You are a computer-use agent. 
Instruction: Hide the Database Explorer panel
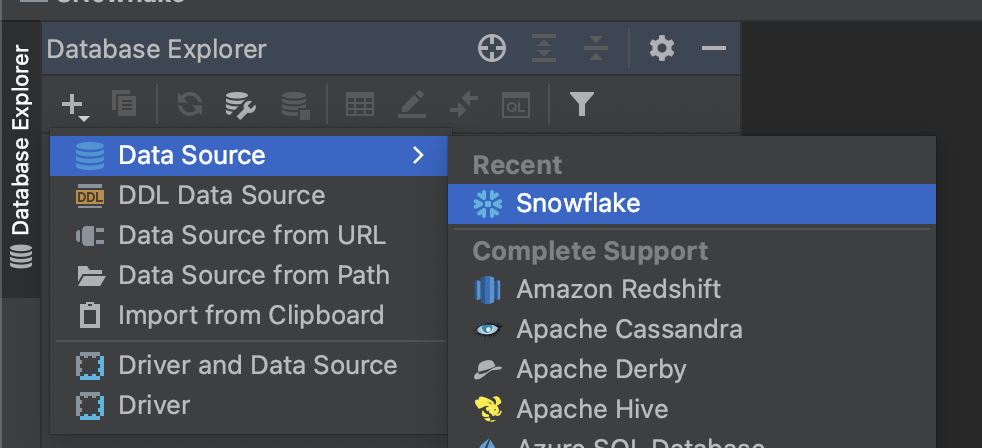pyautogui.click(x=713, y=48)
